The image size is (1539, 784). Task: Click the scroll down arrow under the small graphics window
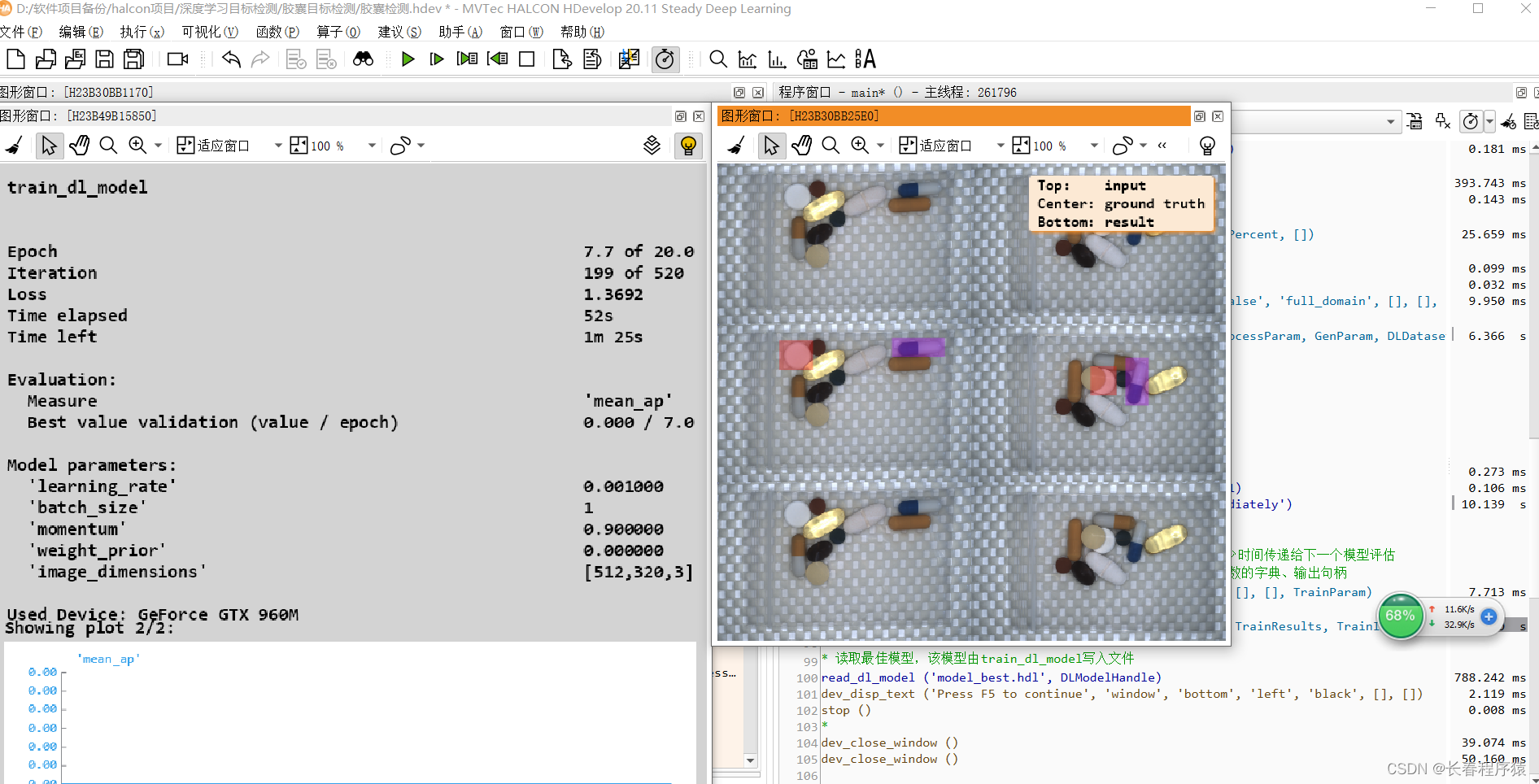[750, 760]
